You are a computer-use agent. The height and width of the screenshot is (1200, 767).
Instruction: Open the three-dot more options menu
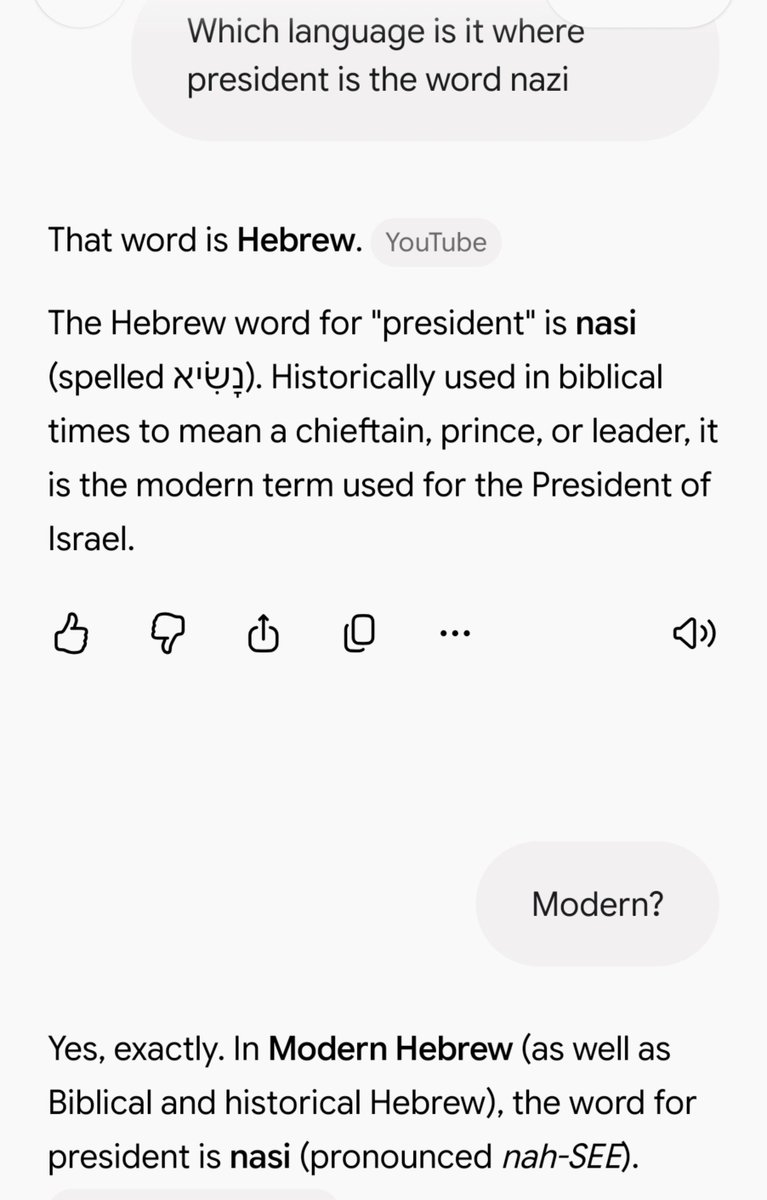(x=454, y=632)
